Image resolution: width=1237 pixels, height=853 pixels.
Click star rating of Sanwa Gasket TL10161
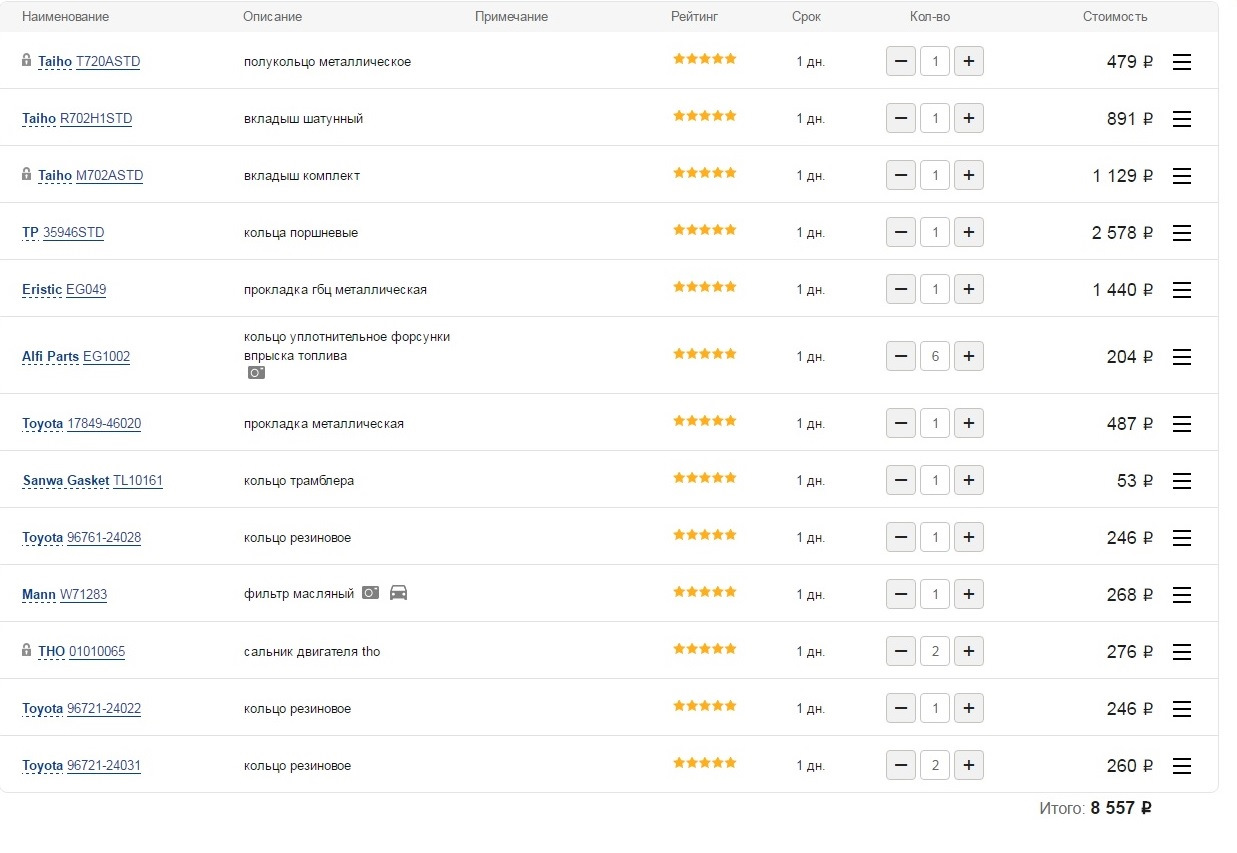(x=704, y=478)
